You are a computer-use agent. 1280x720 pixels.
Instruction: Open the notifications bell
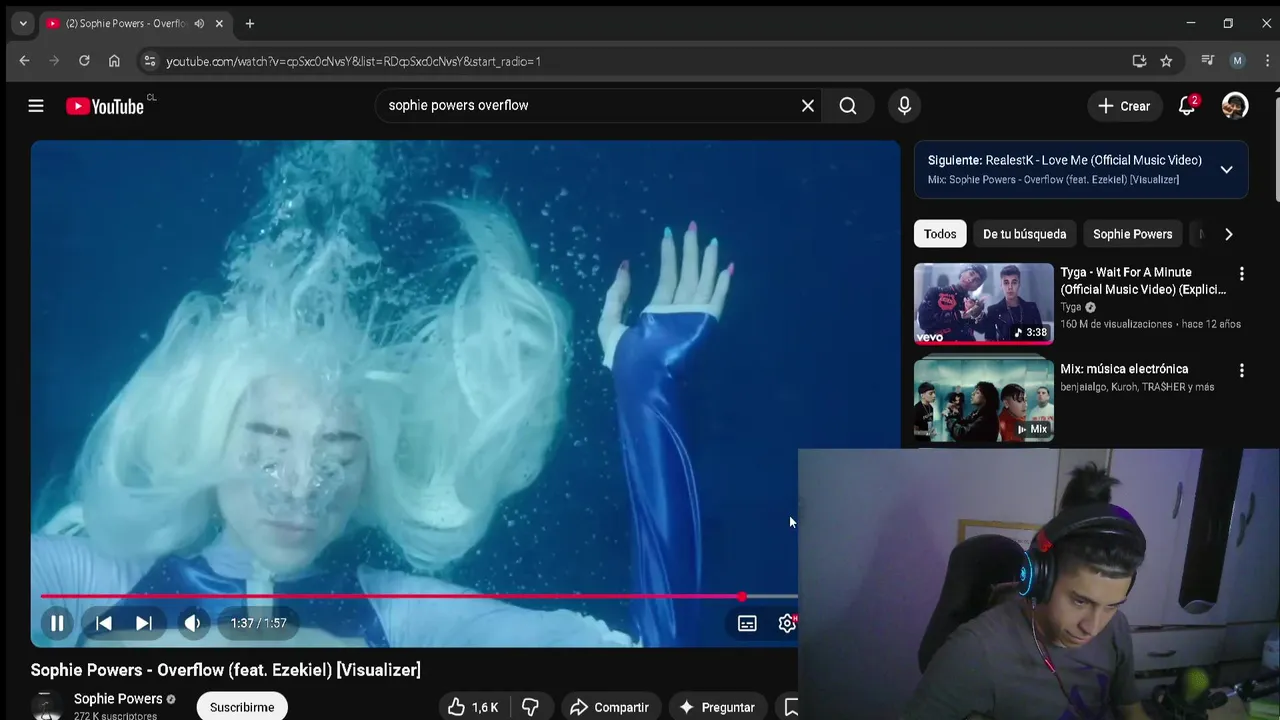click(x=1187, y=106)
